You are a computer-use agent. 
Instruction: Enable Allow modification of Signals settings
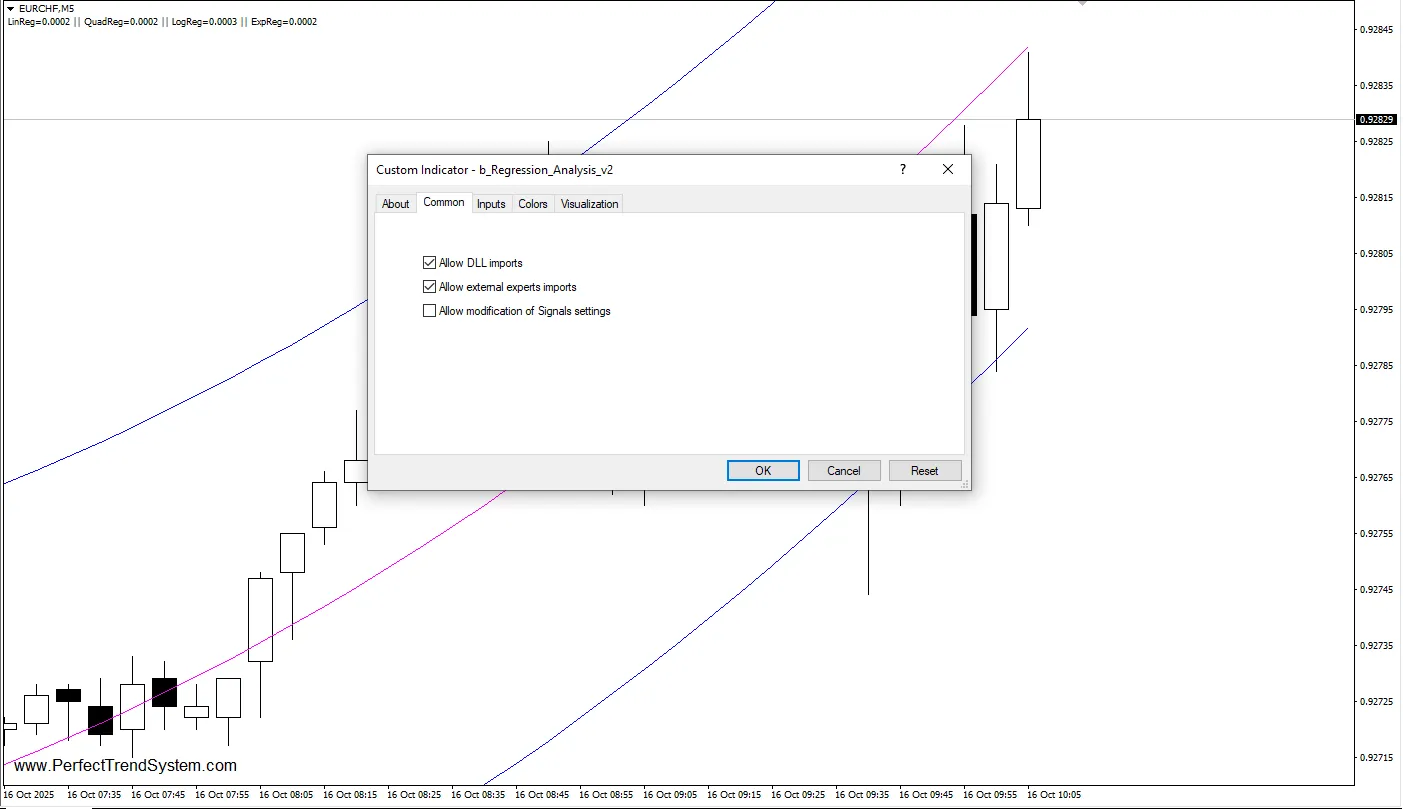[429, 310]
